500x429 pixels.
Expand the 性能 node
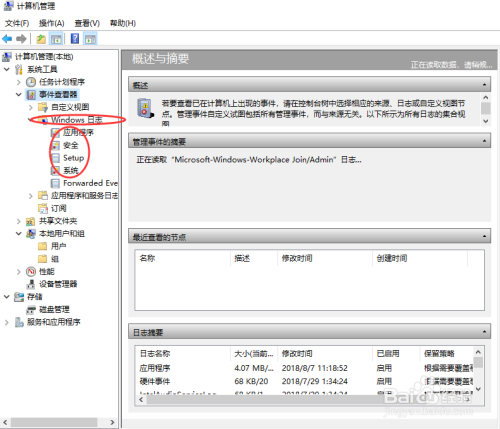pyautogui.click(x=19, y=272)
